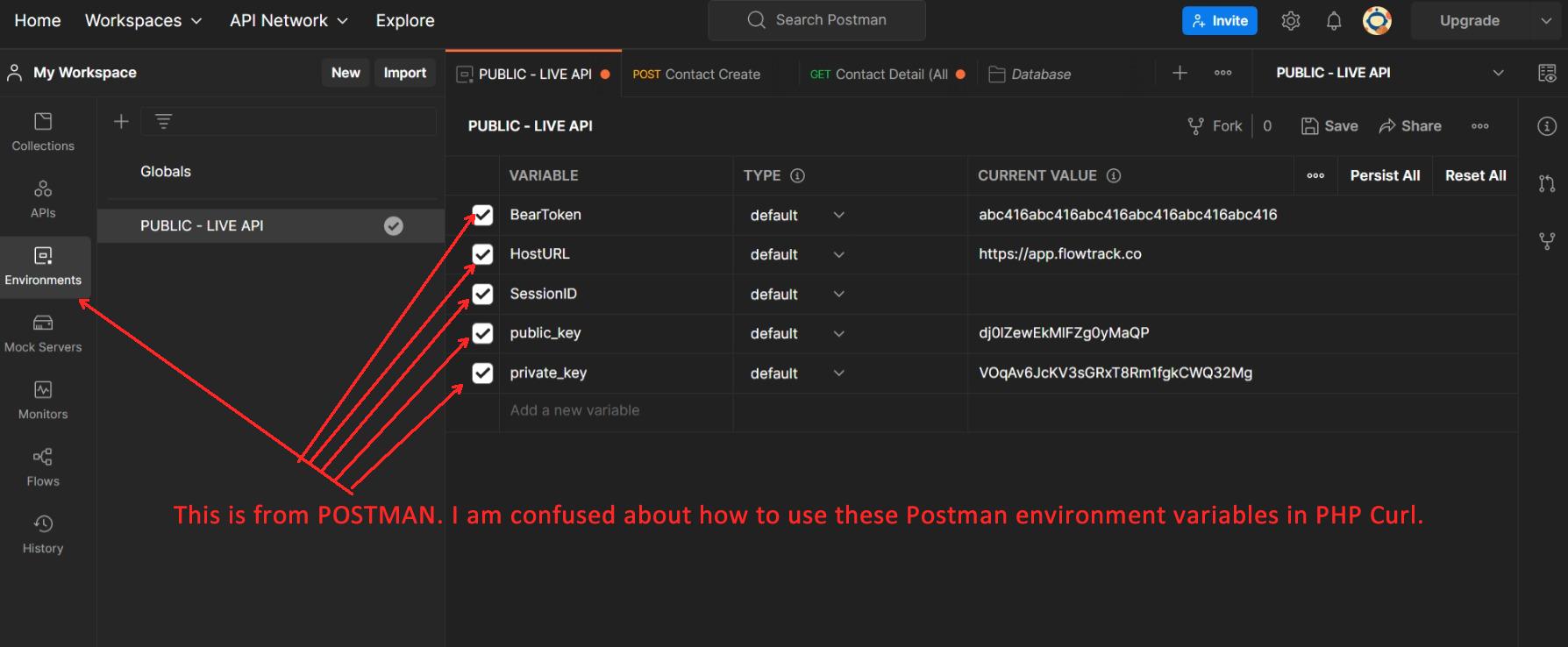Switch to POST Contact Create tab

696,75
